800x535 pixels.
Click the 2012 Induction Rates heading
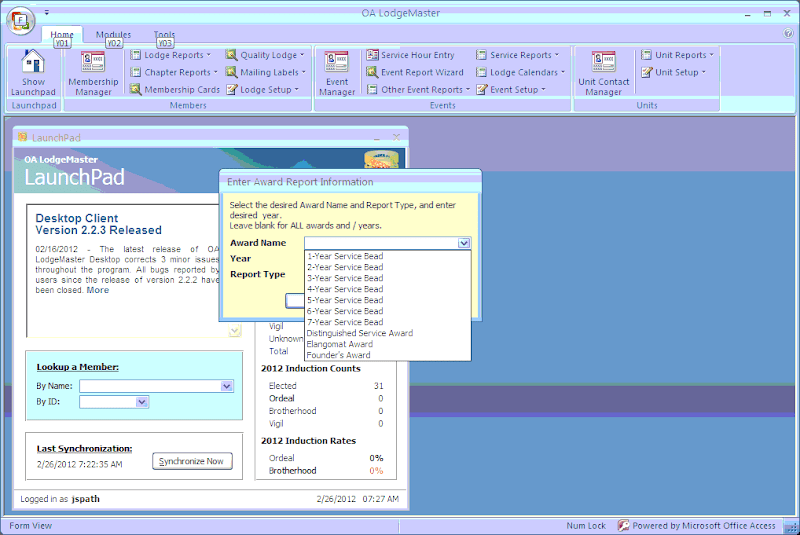[309, 441]
